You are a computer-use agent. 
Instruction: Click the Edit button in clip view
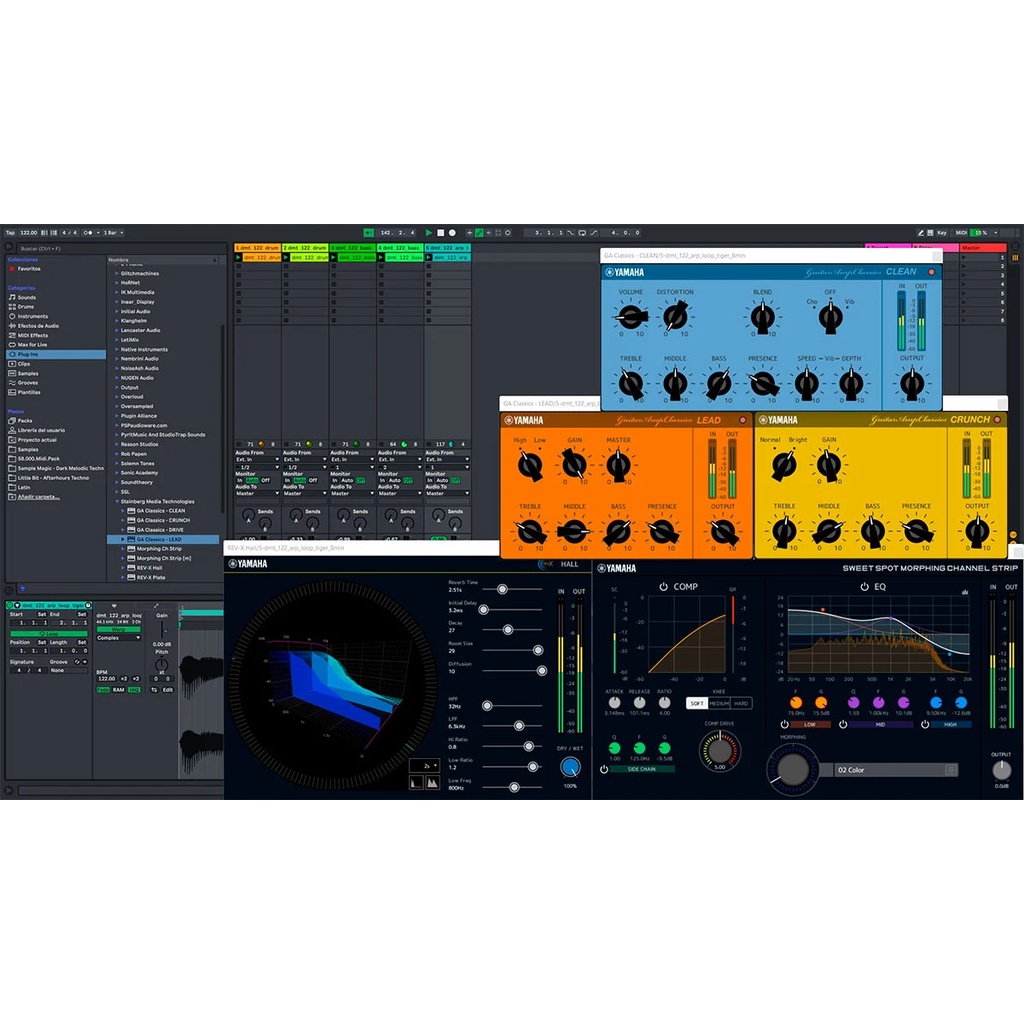point(168,690)
